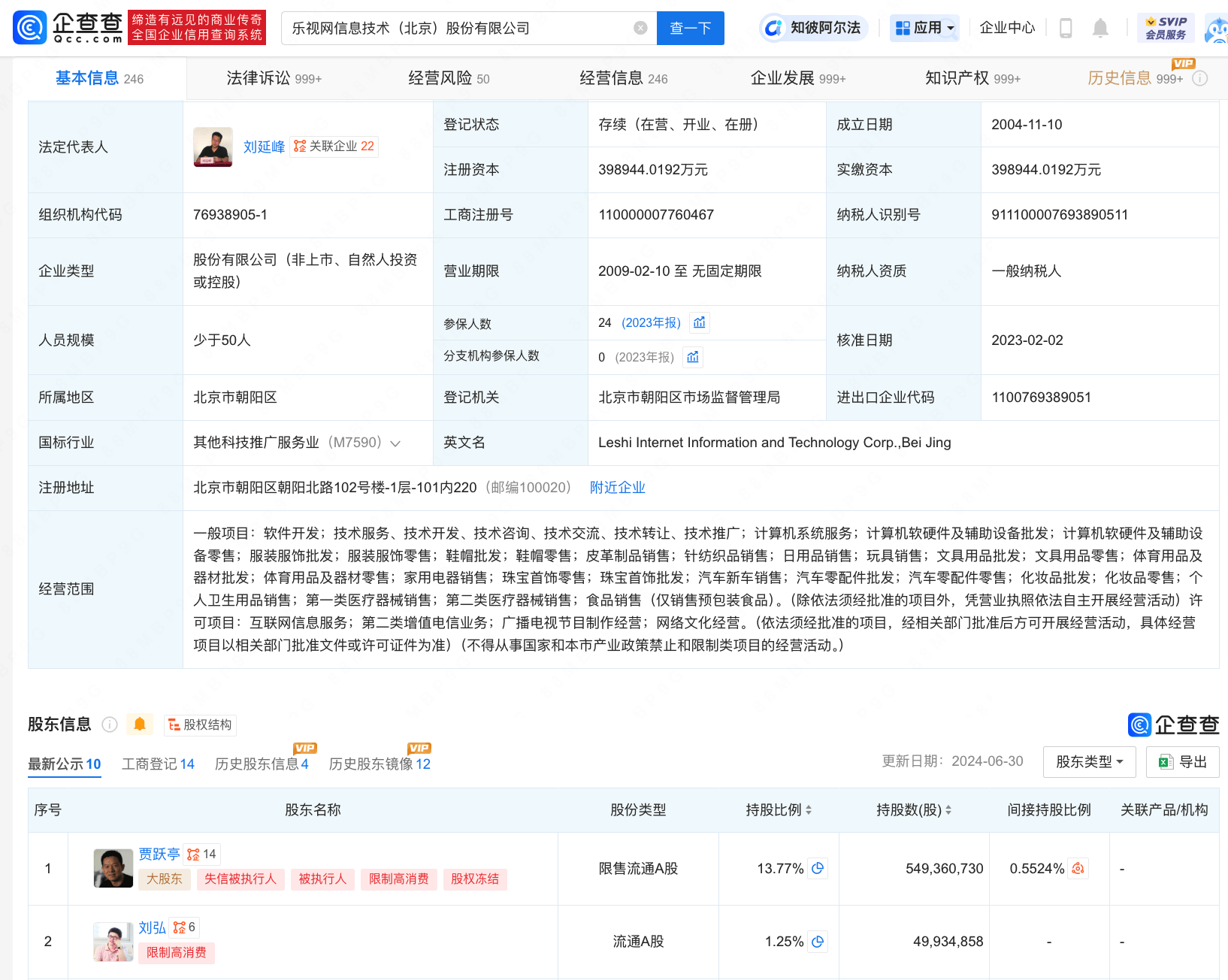Click the 组织机构代码 value 76938905-1
1228x980 pixels.
tap(230, 215)
